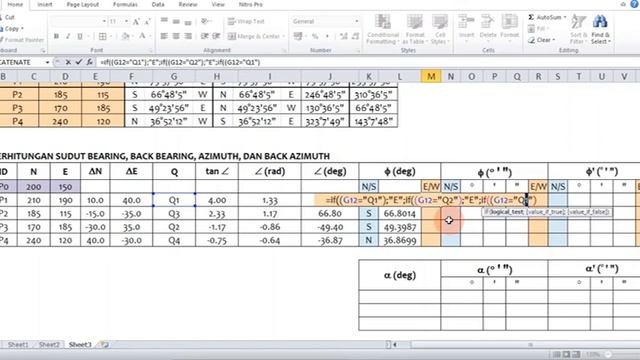
Task: Open the Review ribbon tab
Action: (x=188, y=4)
